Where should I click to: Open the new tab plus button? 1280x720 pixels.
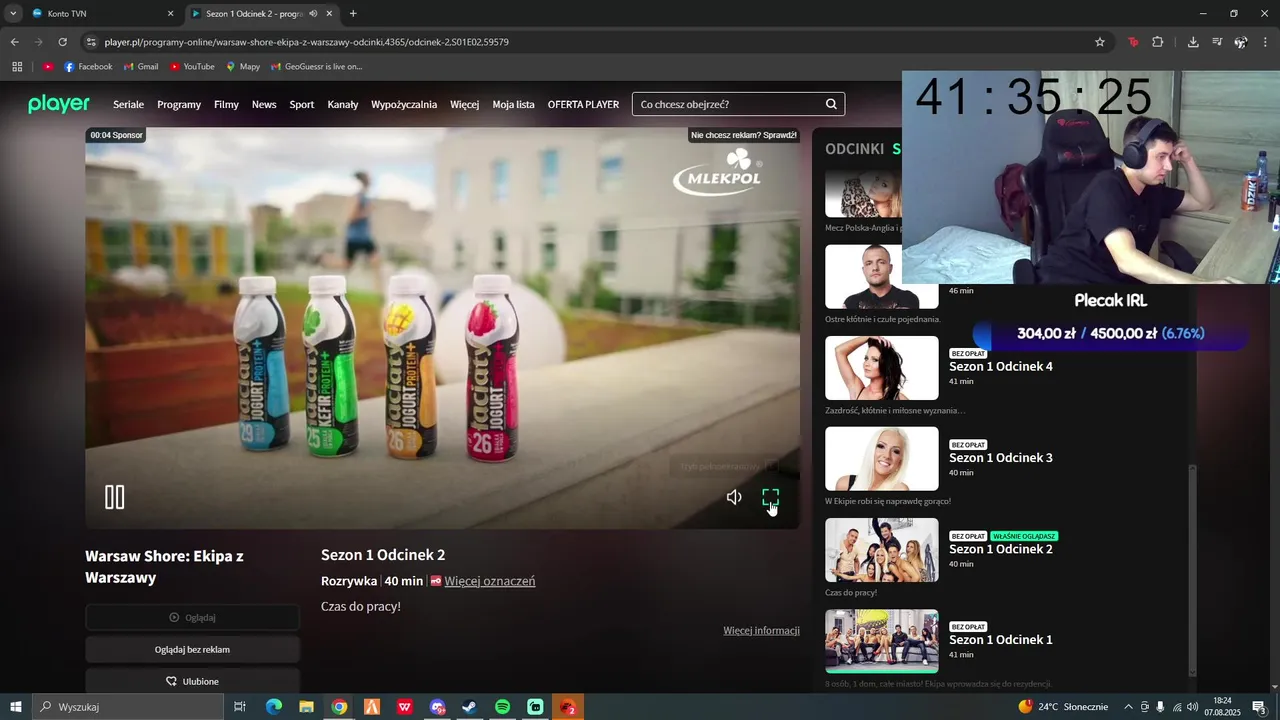click(x=353, y=13)
